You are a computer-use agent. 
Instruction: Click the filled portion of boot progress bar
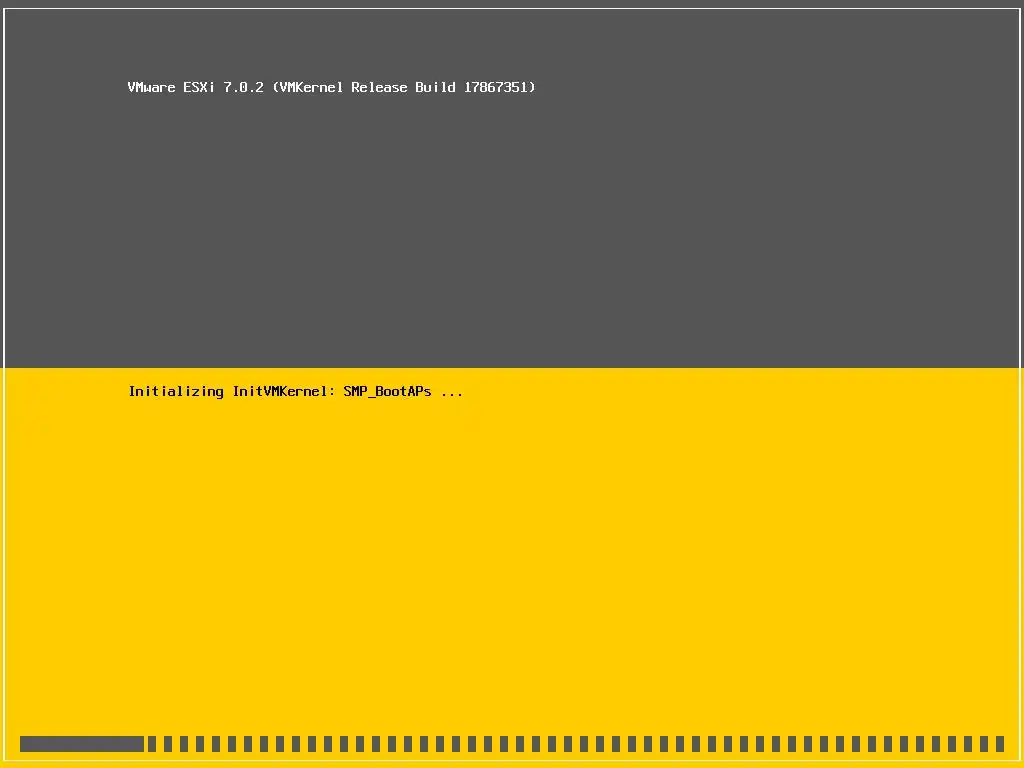[x=82, y=744]
